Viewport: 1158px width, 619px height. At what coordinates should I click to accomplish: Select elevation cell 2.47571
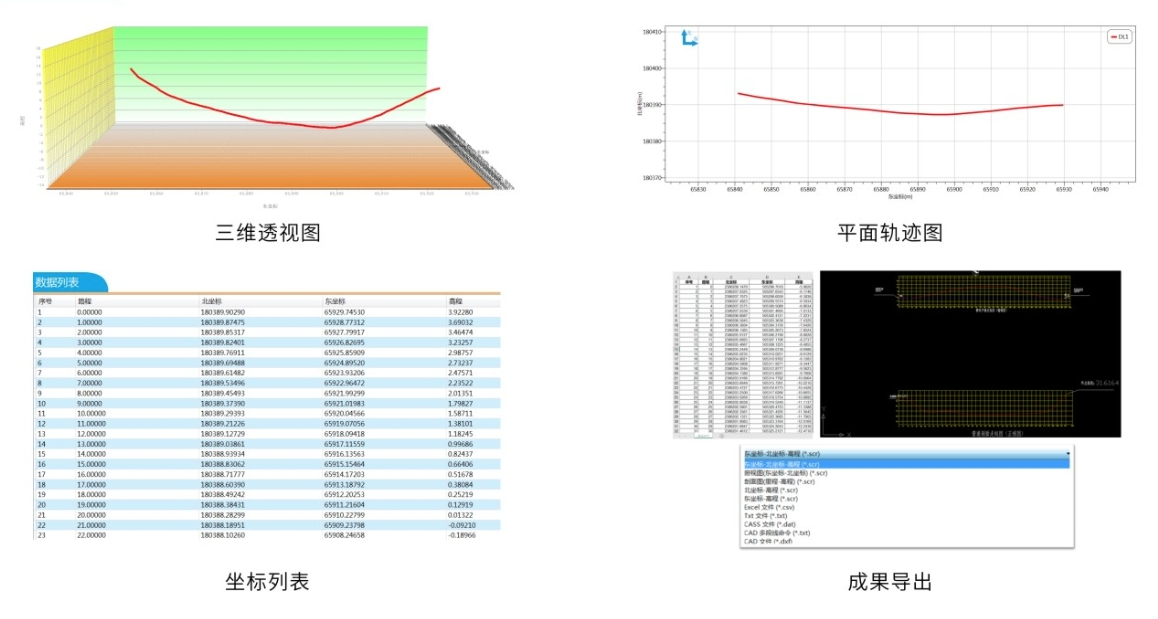[x=460, y=373]
